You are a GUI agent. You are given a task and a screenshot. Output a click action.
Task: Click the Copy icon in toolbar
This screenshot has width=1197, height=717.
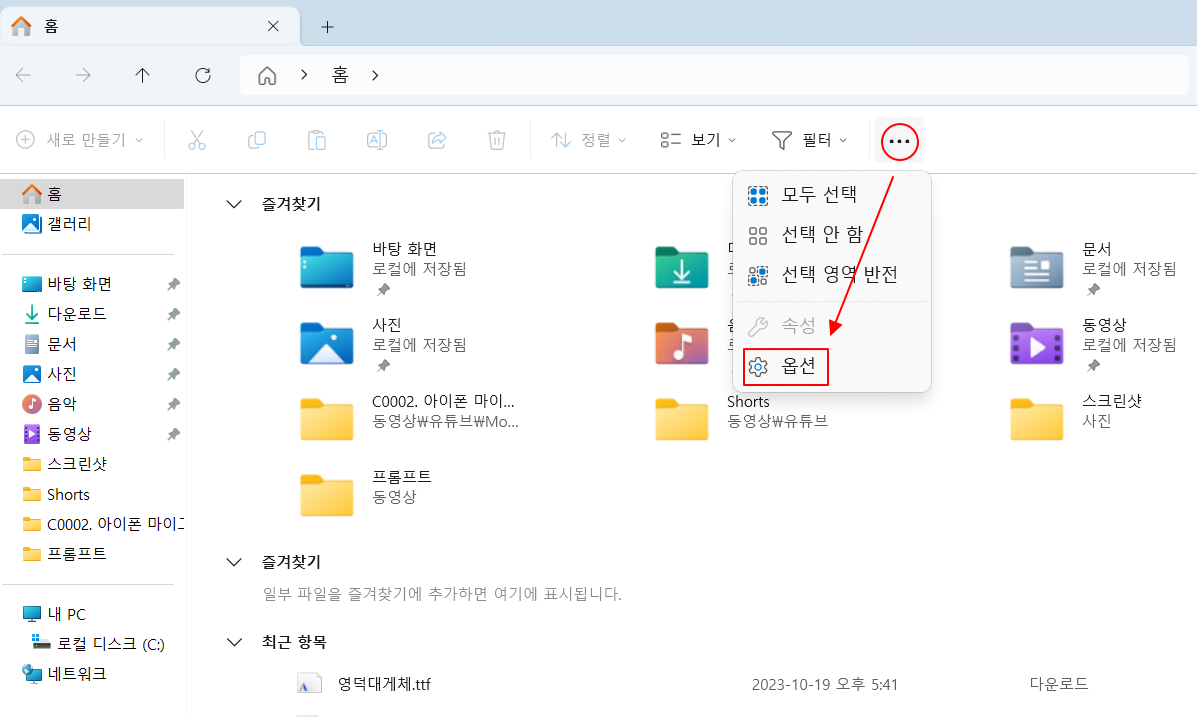257,140
